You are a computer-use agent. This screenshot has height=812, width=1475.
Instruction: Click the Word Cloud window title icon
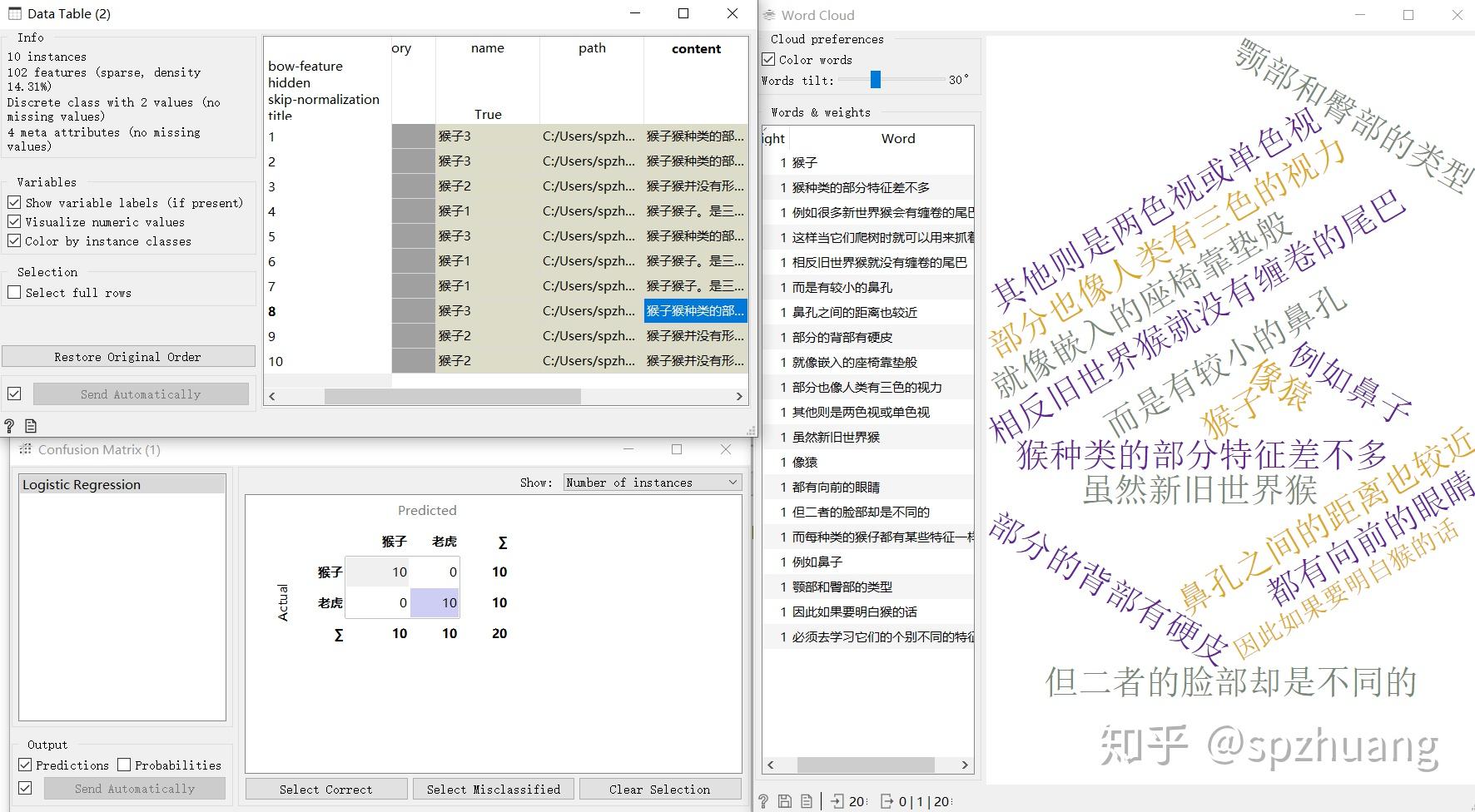click(769, 15)
